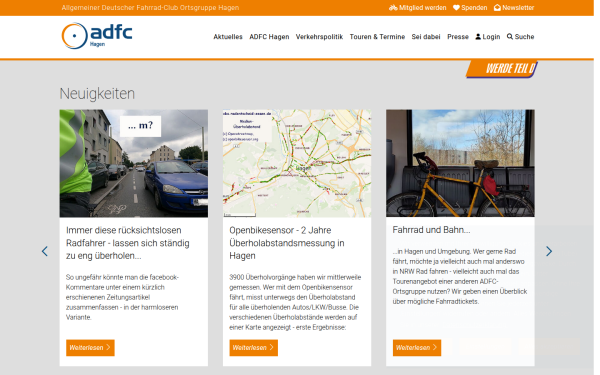Open headline 'Openbikesensor - 2 Jahre Überholabstandsmessung'
600x375 pixels.
(287, 243)
